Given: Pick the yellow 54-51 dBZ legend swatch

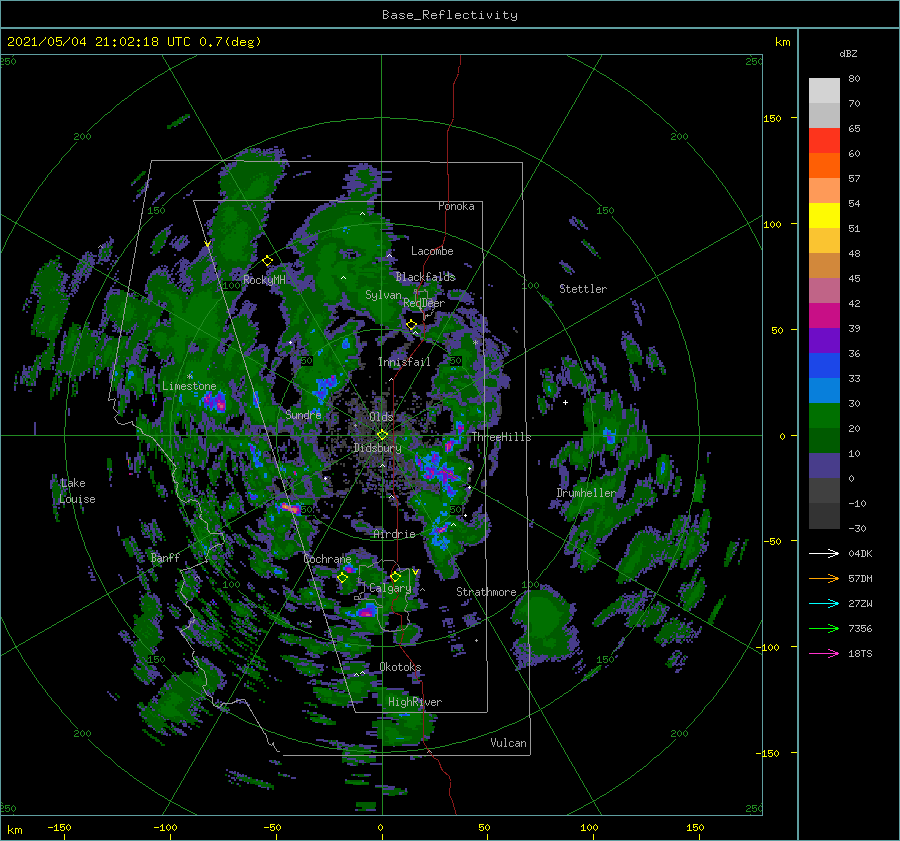Looking at the screenshot, I should tap(824, 216).
